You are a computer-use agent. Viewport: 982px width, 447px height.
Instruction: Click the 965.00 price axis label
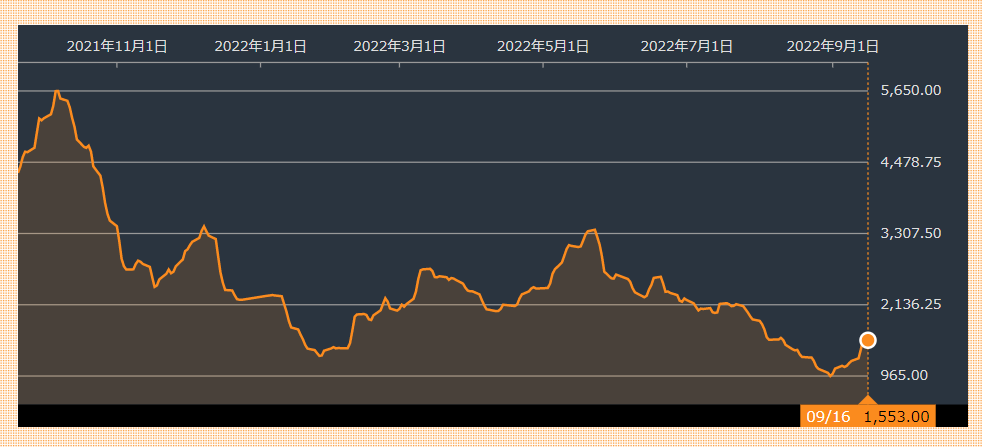[903, 376]
